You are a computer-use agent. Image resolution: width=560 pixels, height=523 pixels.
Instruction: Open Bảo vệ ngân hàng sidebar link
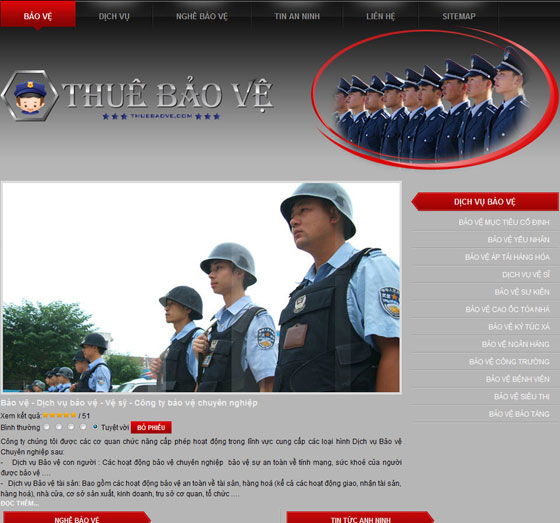[515, 344]
